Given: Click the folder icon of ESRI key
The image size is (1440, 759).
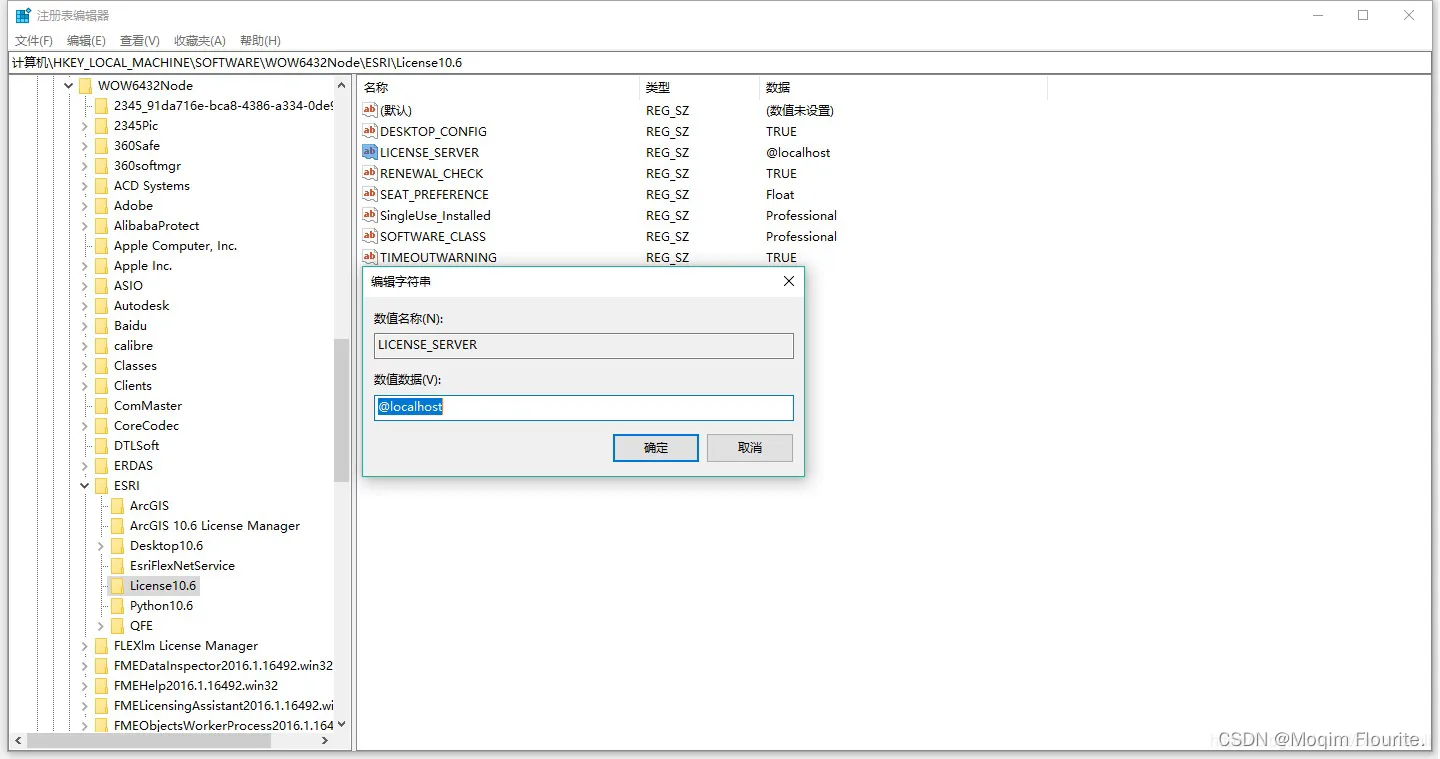Looking at the screenshot, I should 101,485.
